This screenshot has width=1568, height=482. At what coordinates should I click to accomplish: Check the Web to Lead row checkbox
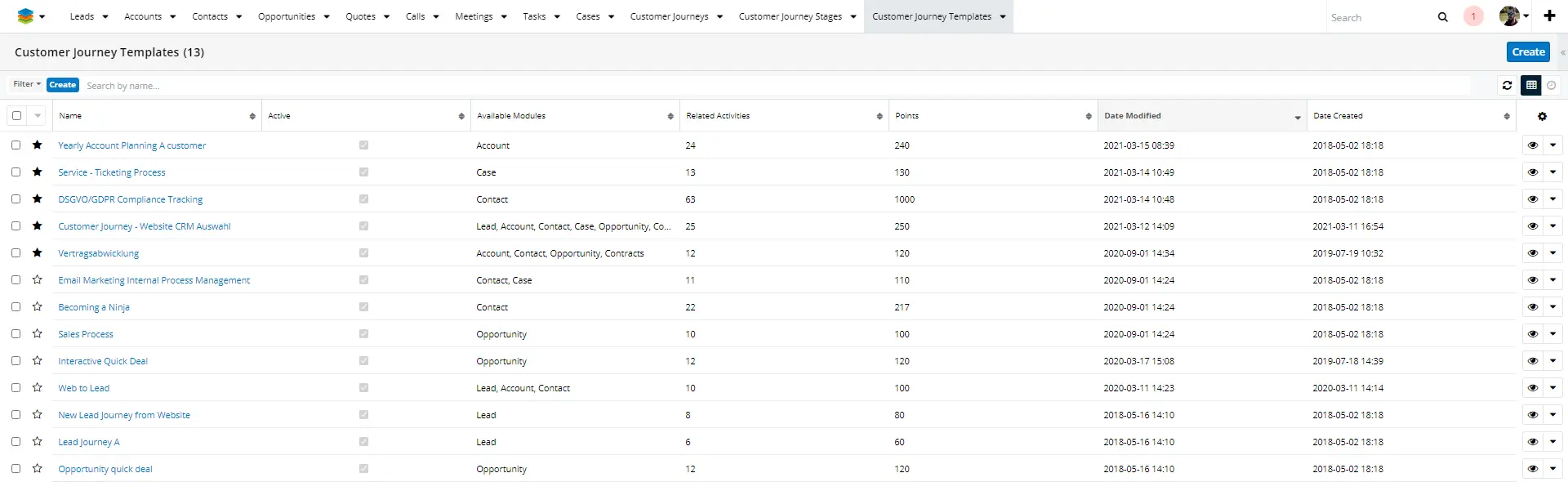pyautogui.click(x=16, y=387)
